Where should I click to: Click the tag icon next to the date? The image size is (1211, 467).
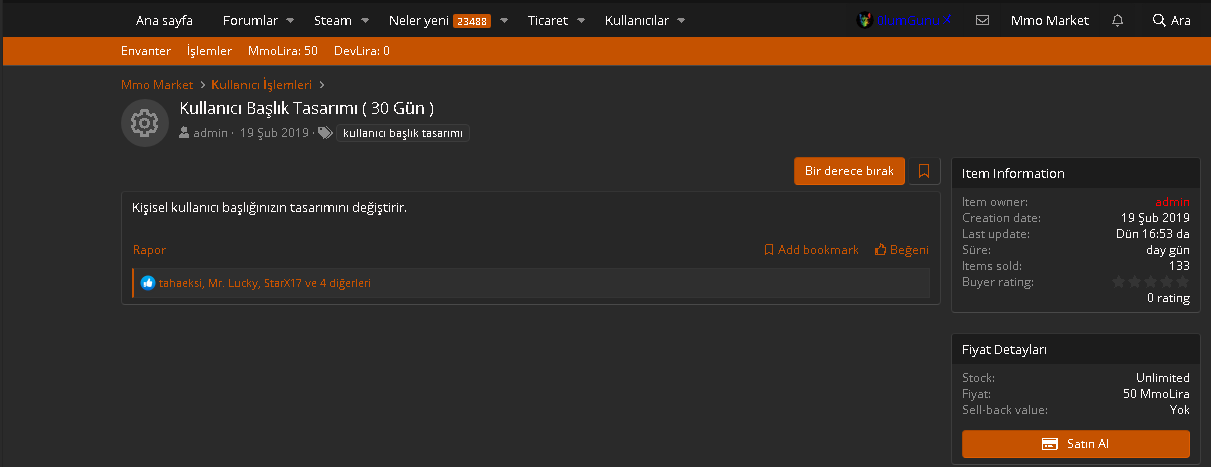click(x=325, y=133)
